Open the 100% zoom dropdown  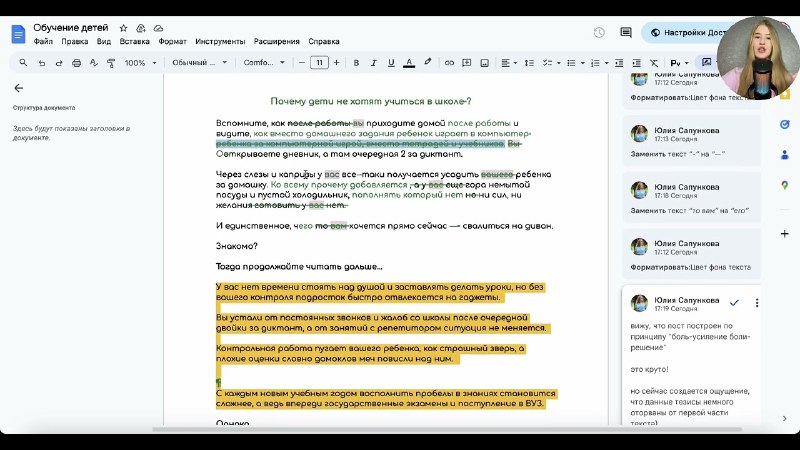tap(140, 63)
